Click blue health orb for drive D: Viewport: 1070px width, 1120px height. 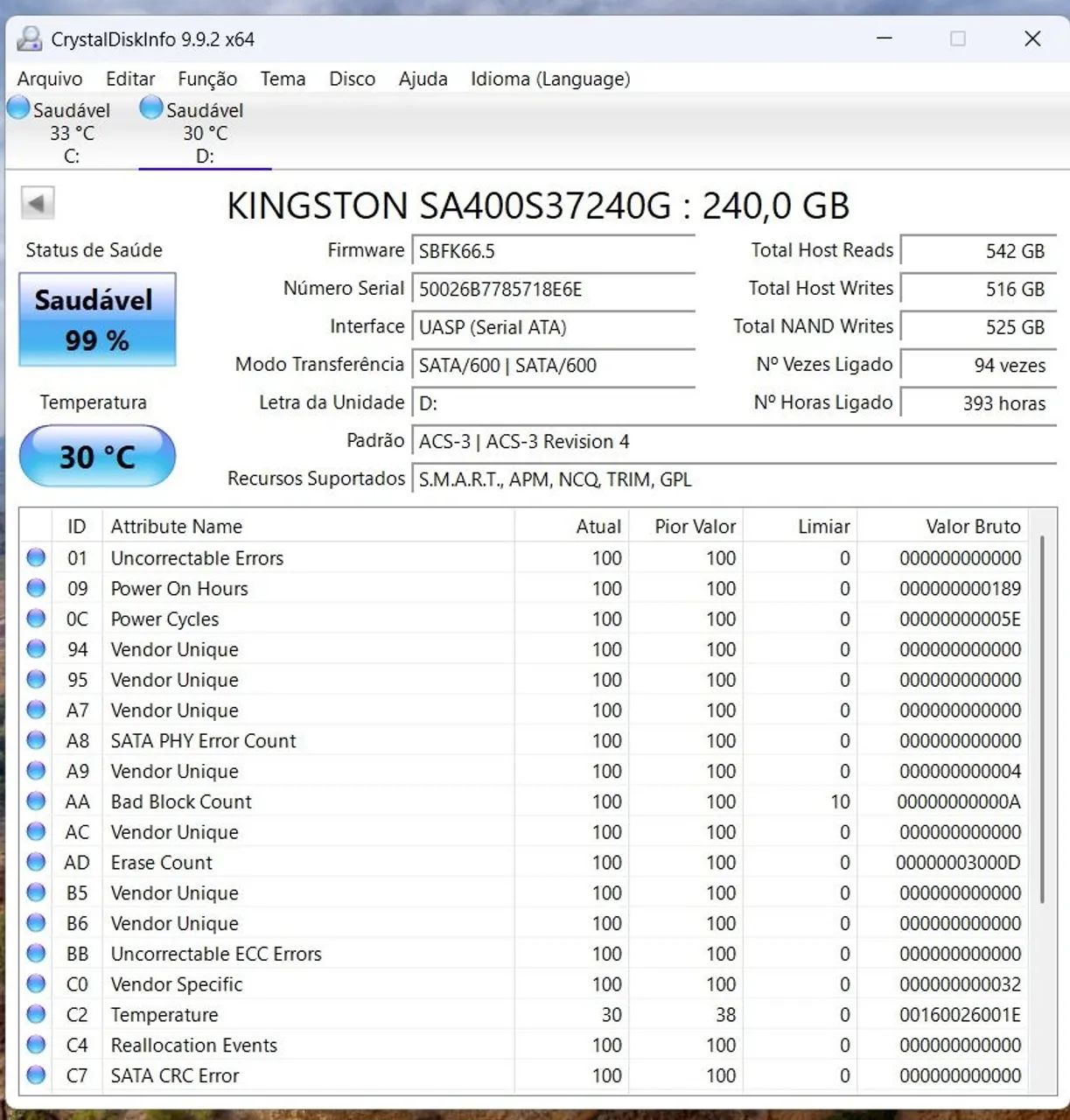tap(151, 108)
